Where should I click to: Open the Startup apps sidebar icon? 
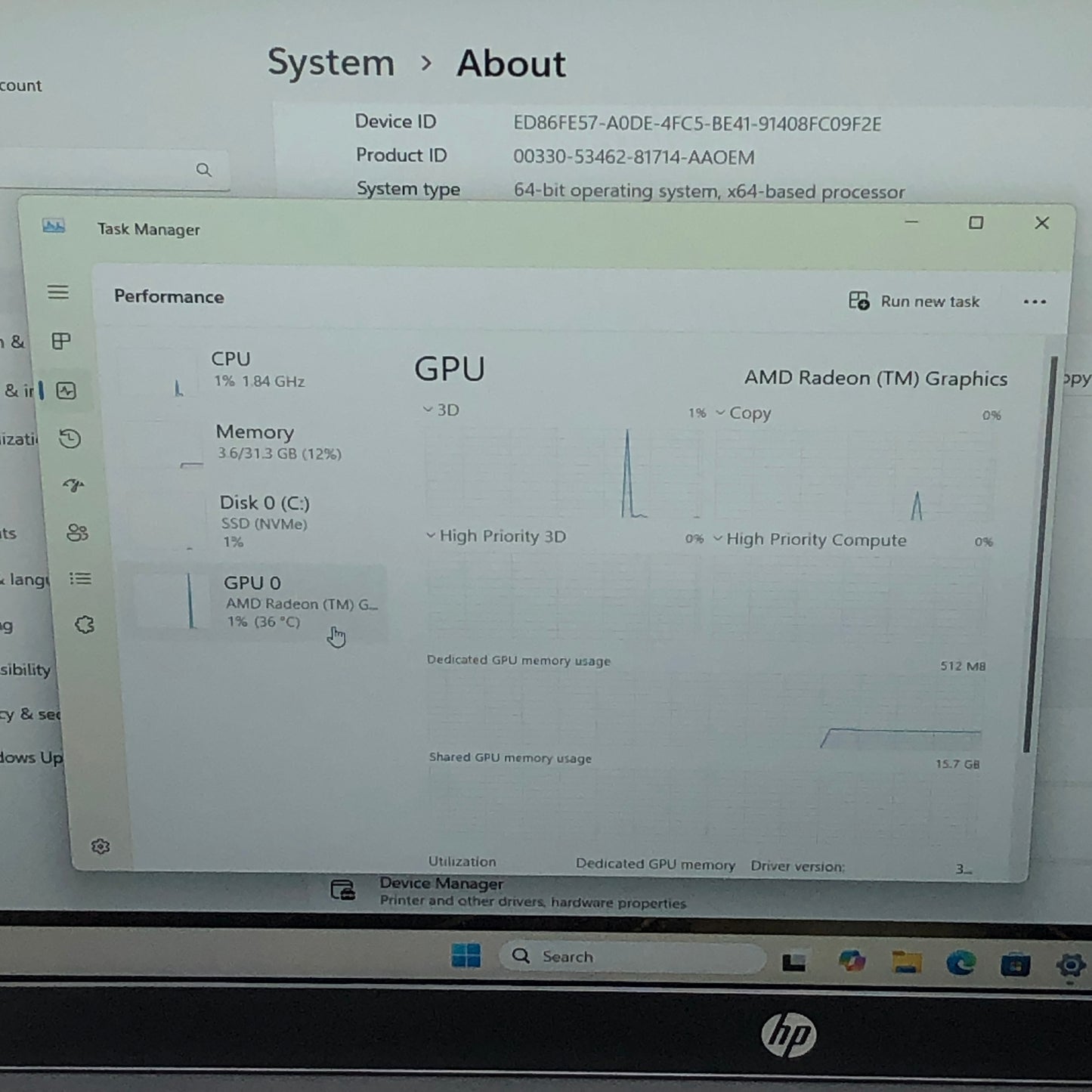(73, 485)
